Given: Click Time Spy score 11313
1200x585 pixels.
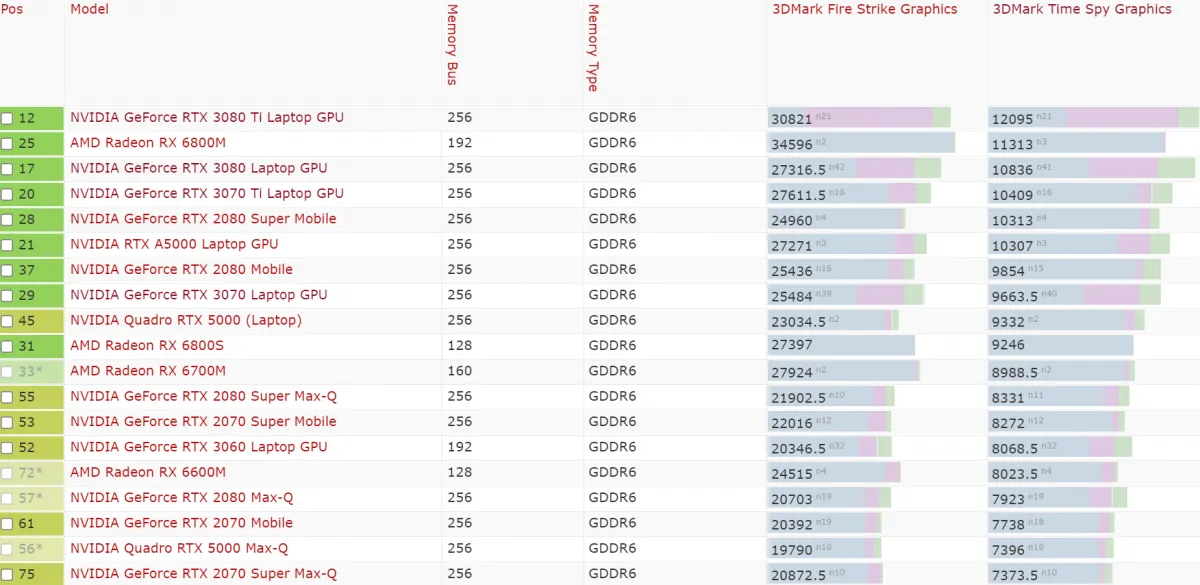Looking at the screenshot, I should [1013, 143].
